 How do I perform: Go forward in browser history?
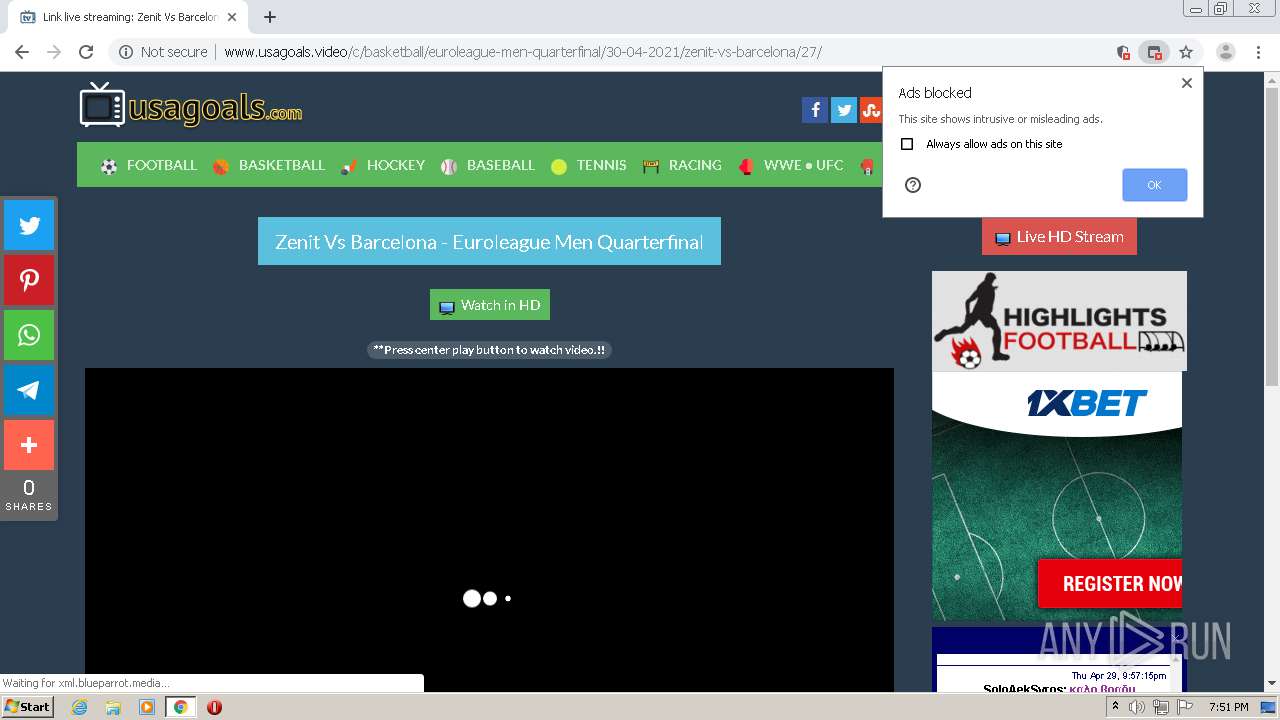click(54, 52)
